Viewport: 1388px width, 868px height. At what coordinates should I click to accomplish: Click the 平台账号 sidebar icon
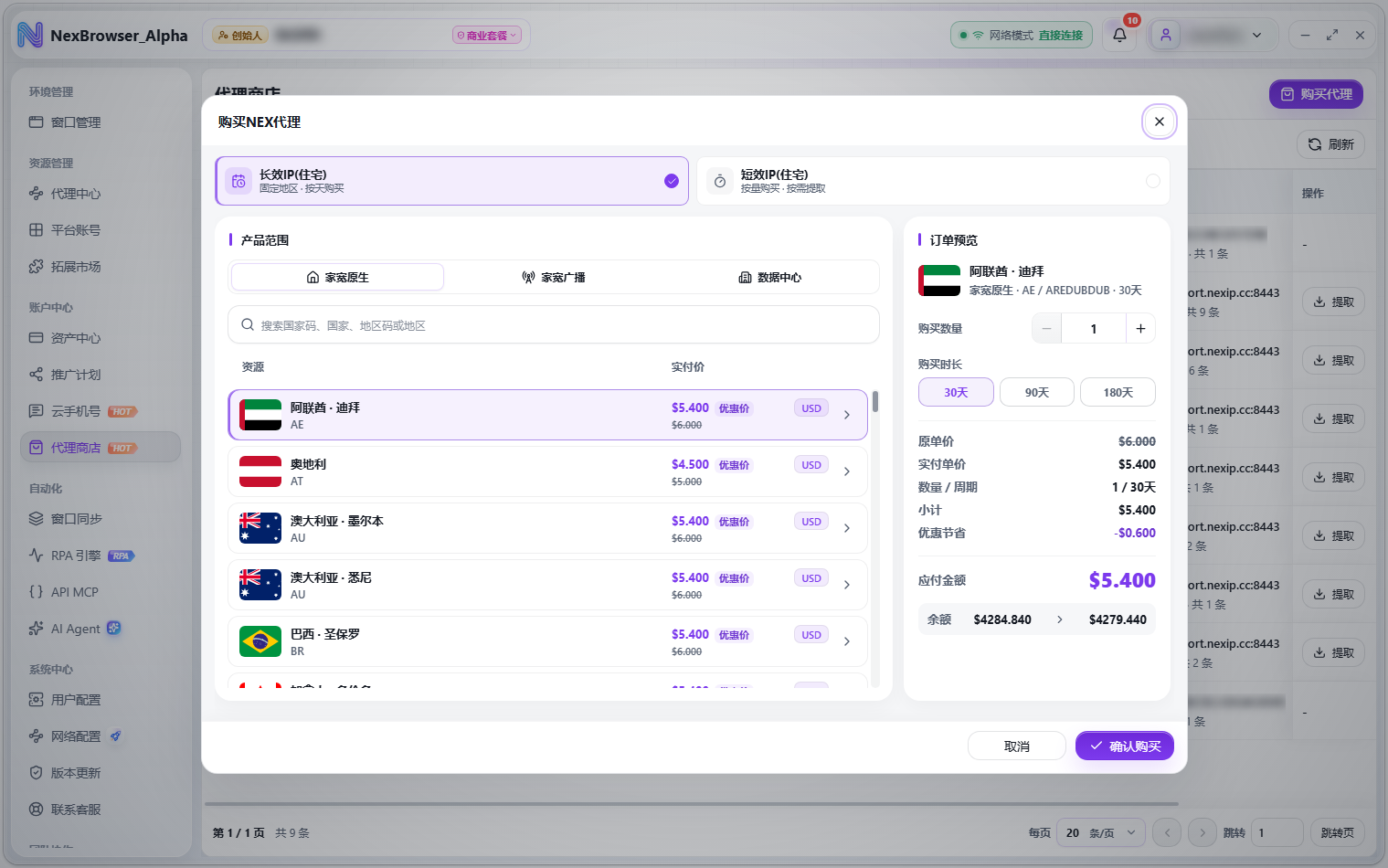pyautogui.click(x=37, y=230)
